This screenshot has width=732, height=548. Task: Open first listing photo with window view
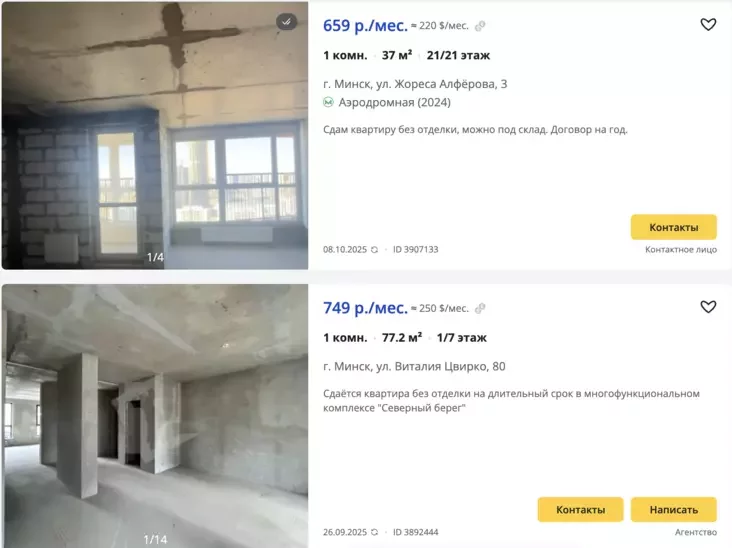(x=155, y=136)
